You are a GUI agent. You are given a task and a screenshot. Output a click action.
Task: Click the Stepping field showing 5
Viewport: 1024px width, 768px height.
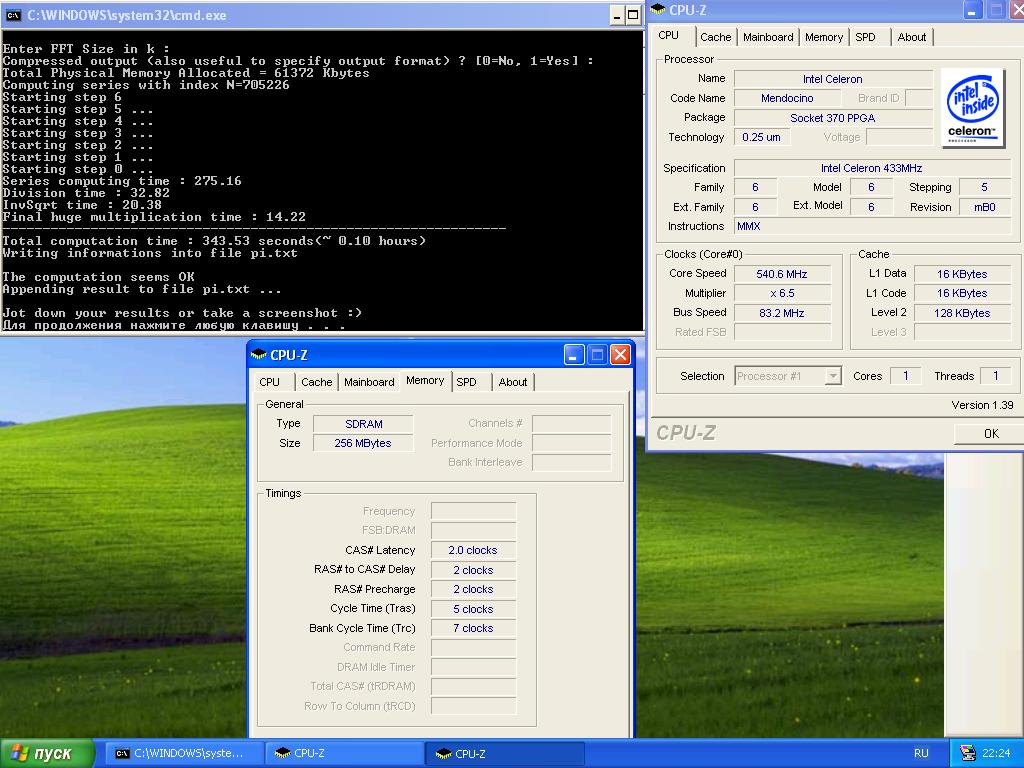984,187
